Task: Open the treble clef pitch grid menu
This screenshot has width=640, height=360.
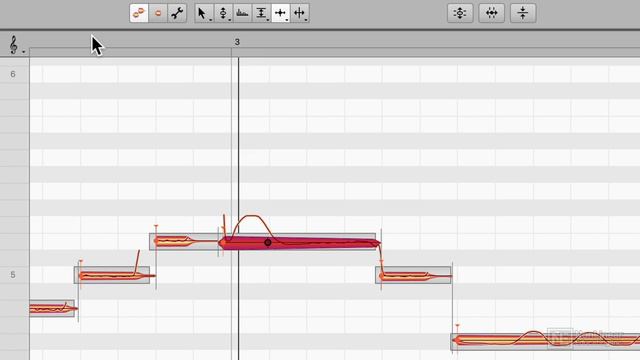Action: pyautogui.click(x=15, y=44)
